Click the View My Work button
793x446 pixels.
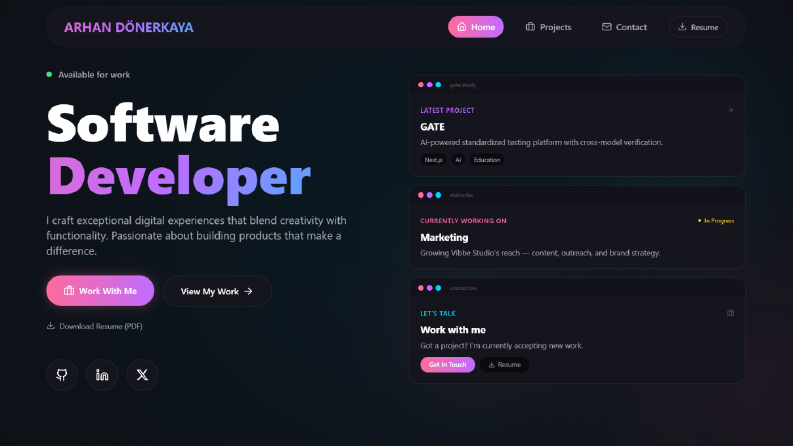217,291
